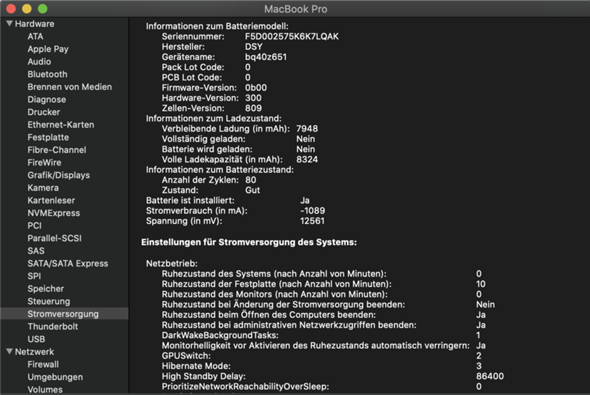Open the SAS entry
The width and height of the screenshot is (590, 395).
coord(36,251)
